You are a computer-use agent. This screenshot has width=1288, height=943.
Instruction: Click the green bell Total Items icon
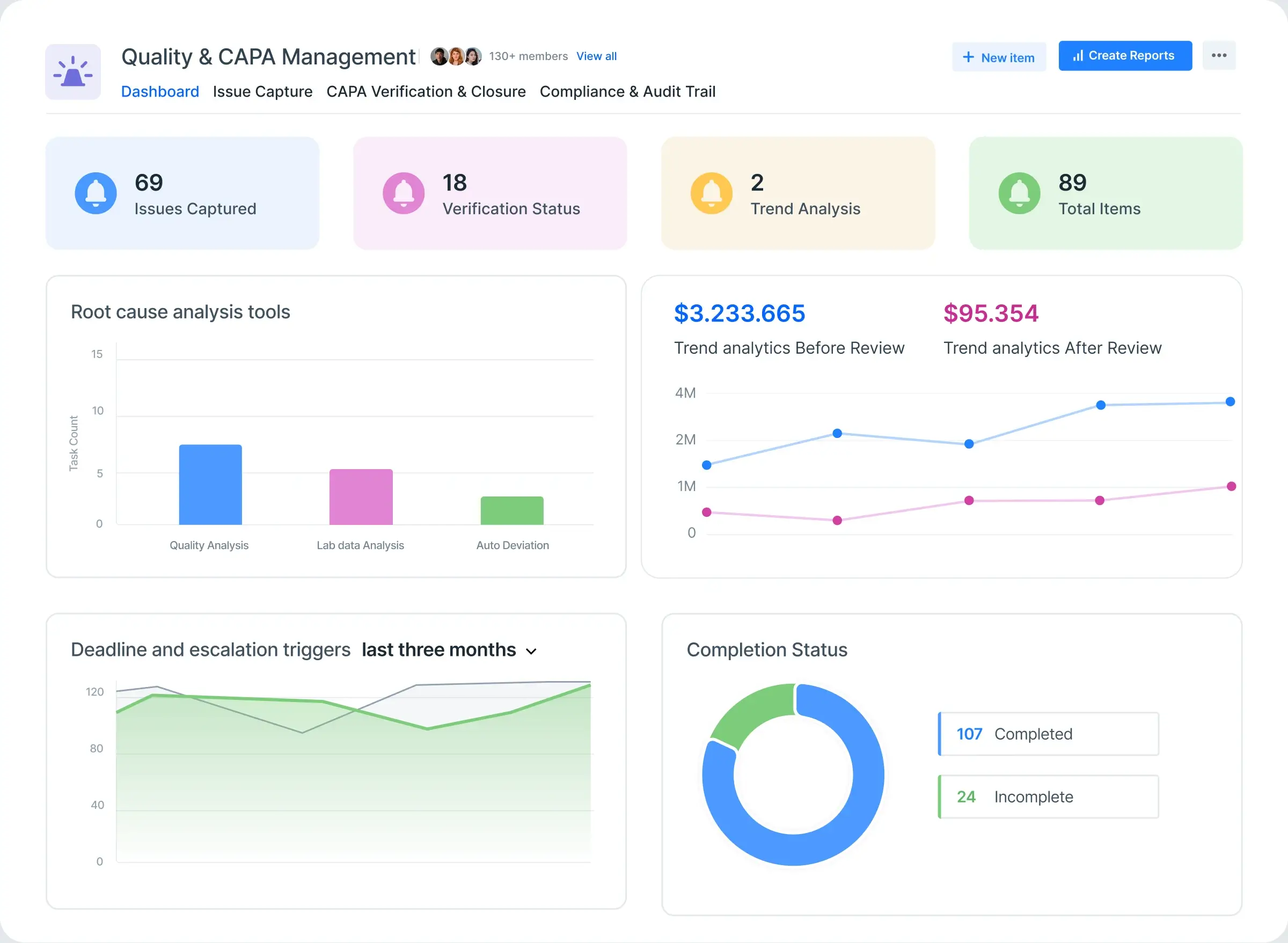pyautogui.click(x=1019, y=194)
